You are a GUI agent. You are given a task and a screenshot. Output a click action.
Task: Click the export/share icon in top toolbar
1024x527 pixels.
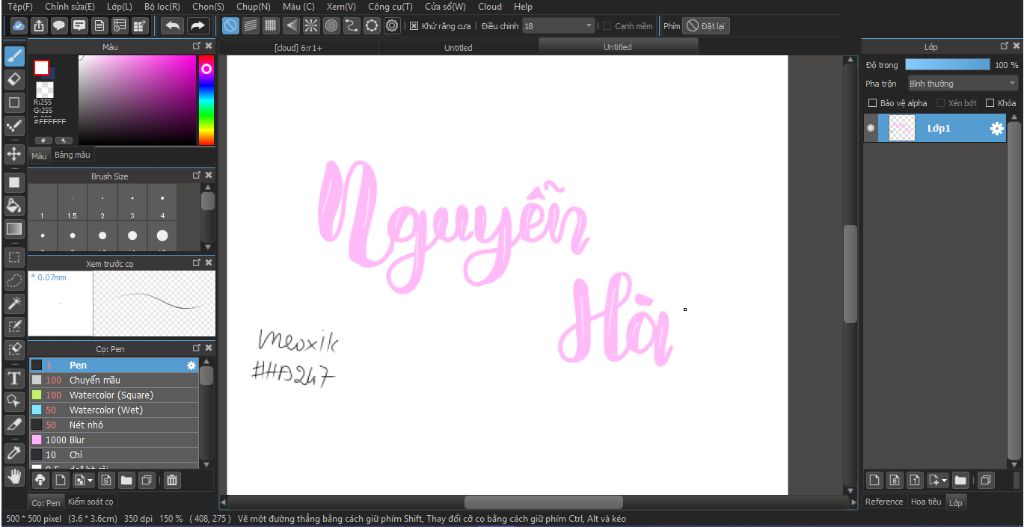tap(39, 26)
